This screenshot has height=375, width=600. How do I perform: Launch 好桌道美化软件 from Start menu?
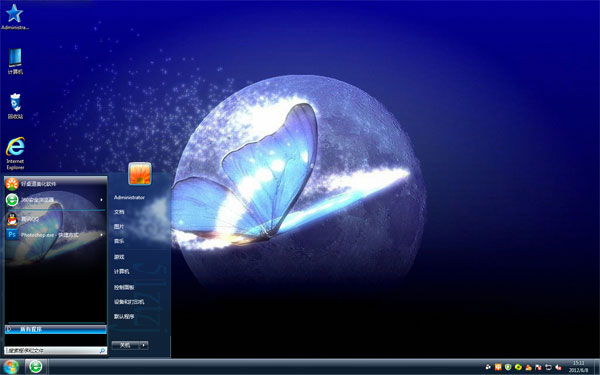point(38,184)
